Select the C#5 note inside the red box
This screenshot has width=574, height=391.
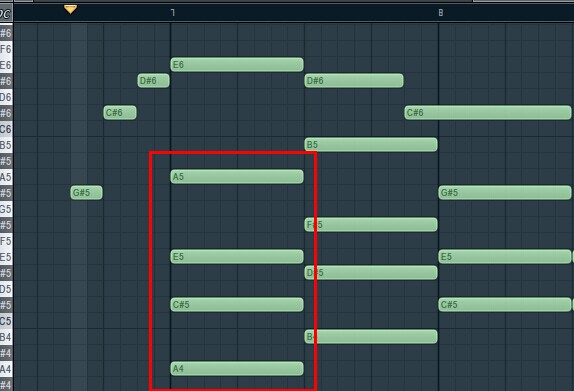click(237, 305)
